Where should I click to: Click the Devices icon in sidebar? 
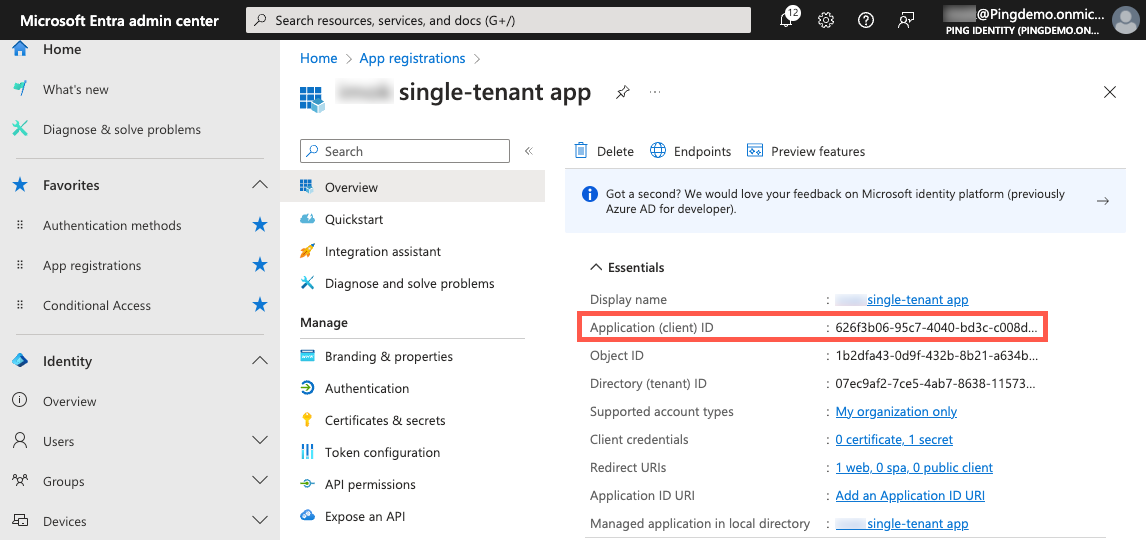[20, 521]
